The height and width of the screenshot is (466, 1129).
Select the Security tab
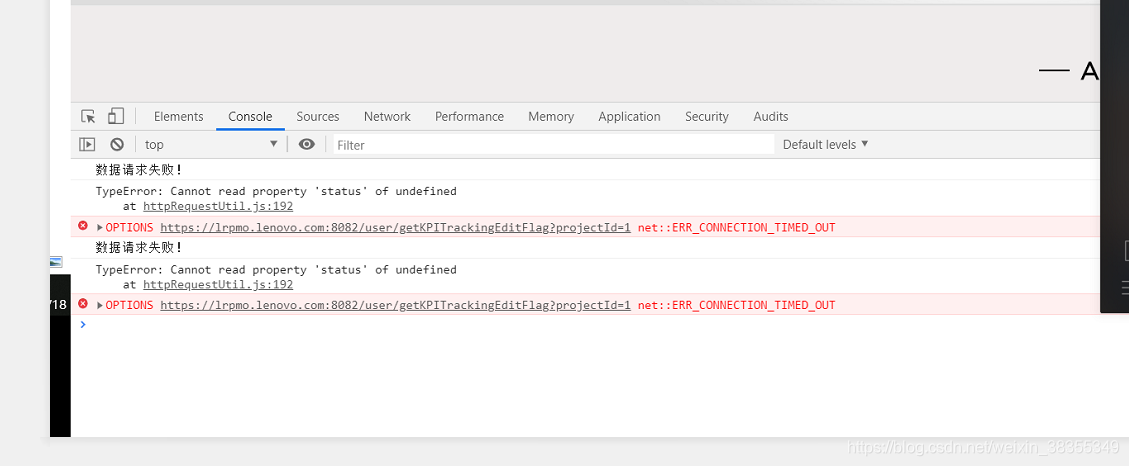tap(706, 117)
